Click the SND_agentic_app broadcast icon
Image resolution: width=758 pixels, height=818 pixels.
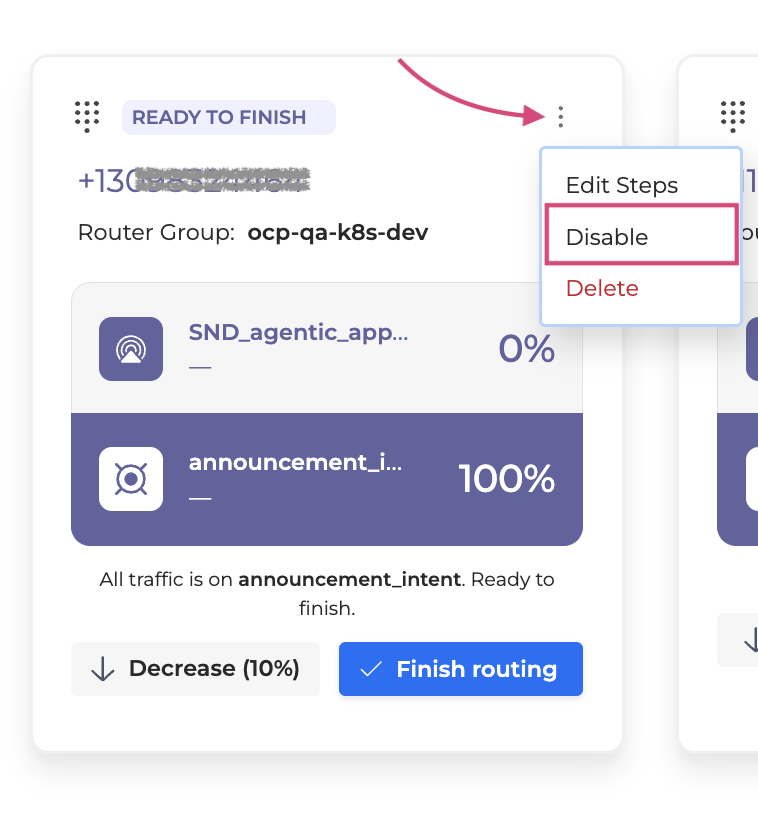pyautogui.click(x=131, y=348)
